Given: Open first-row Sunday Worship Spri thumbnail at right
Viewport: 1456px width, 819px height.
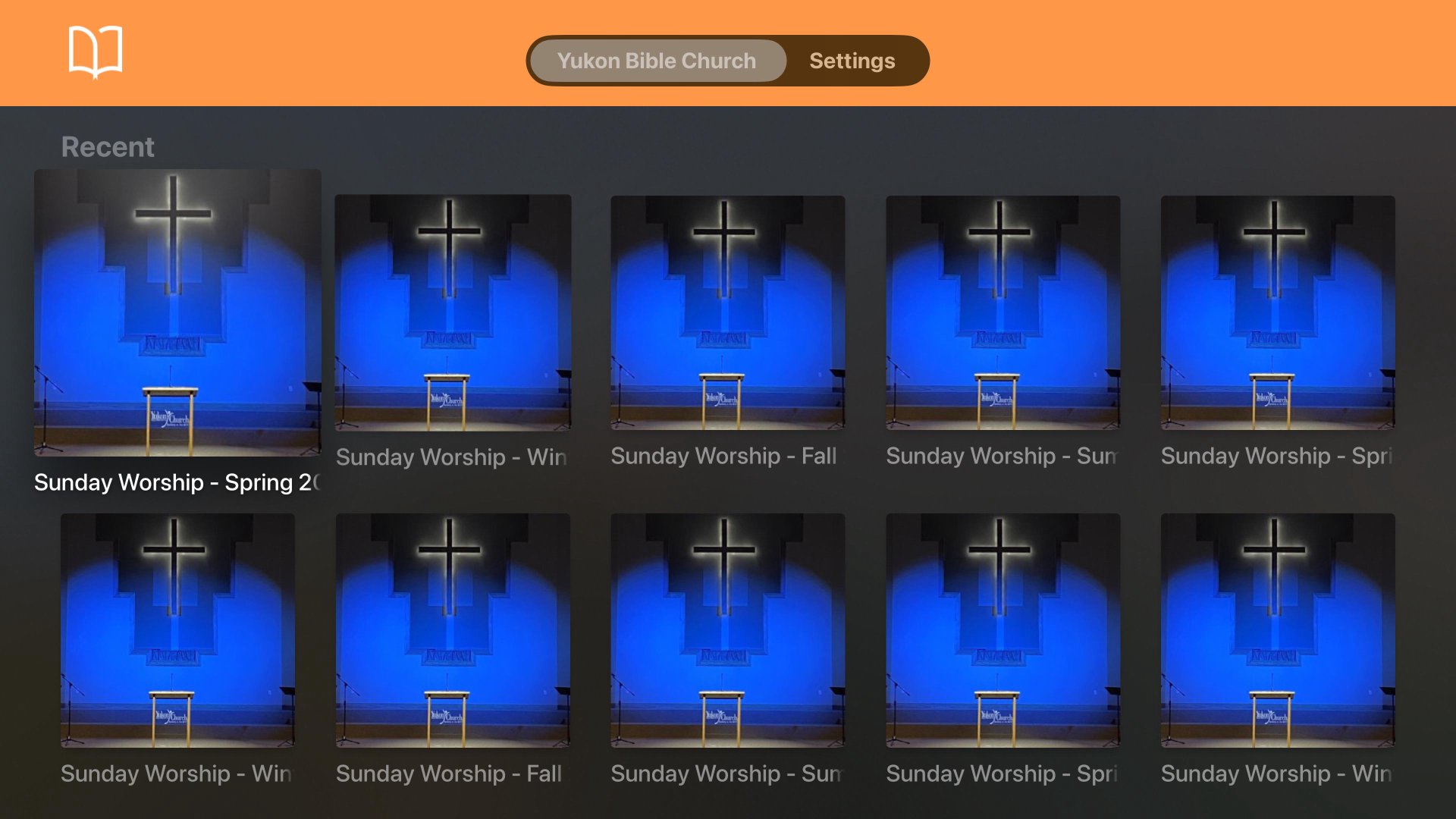Looking at the screenshot, I should tap(1278, 312).
